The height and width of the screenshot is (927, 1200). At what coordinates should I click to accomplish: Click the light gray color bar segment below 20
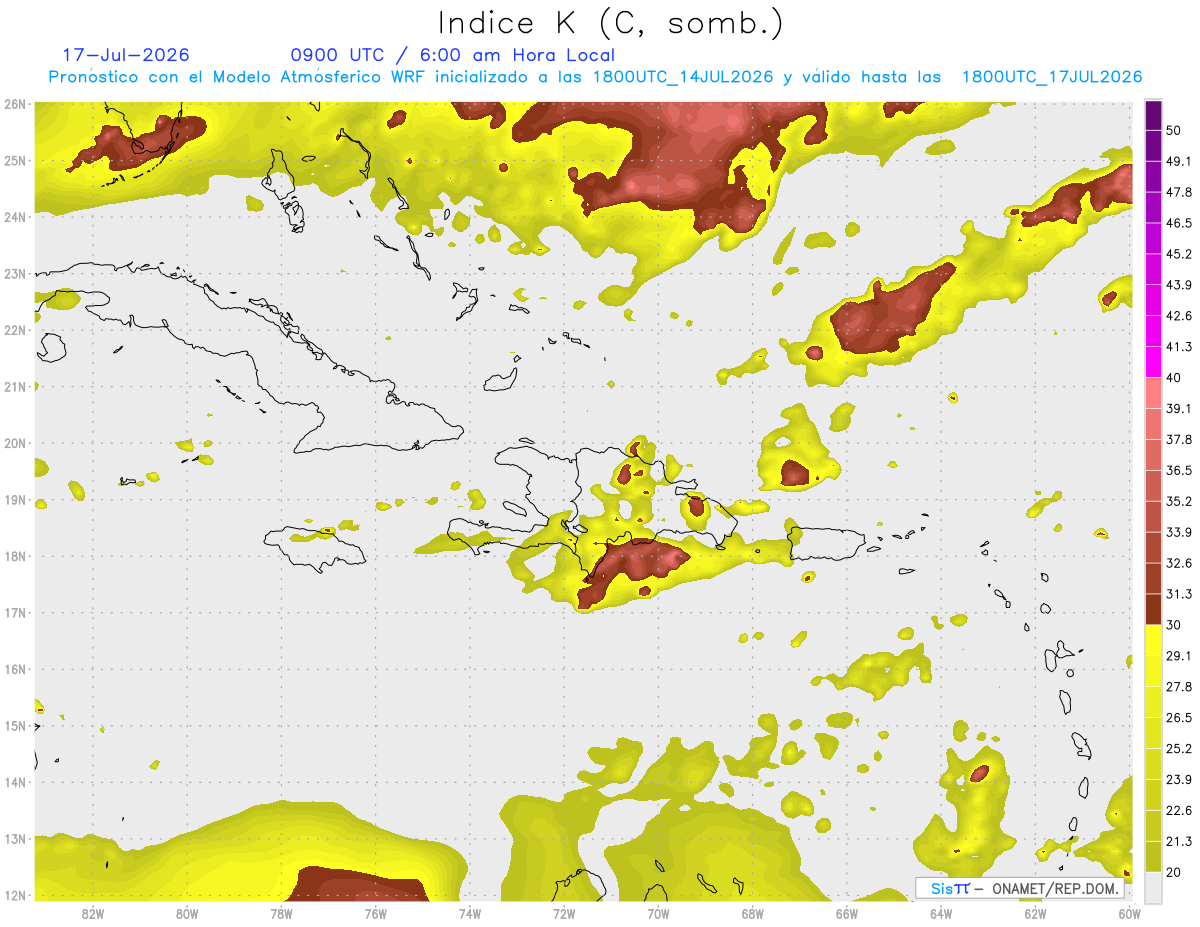tap(1153, 886)
